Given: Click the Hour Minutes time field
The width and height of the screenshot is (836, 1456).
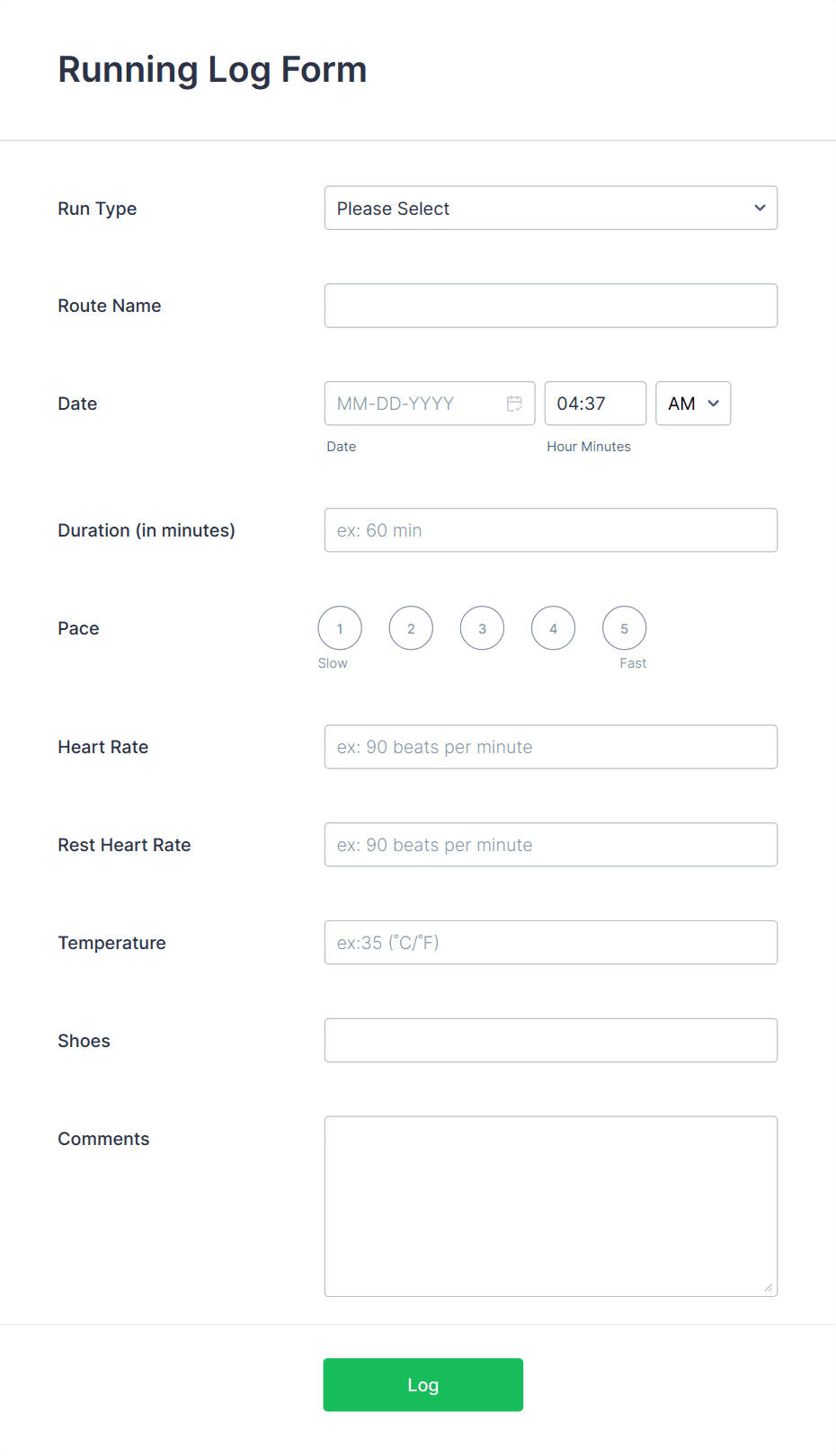Looking at the screenshot, I should (595, 404).
